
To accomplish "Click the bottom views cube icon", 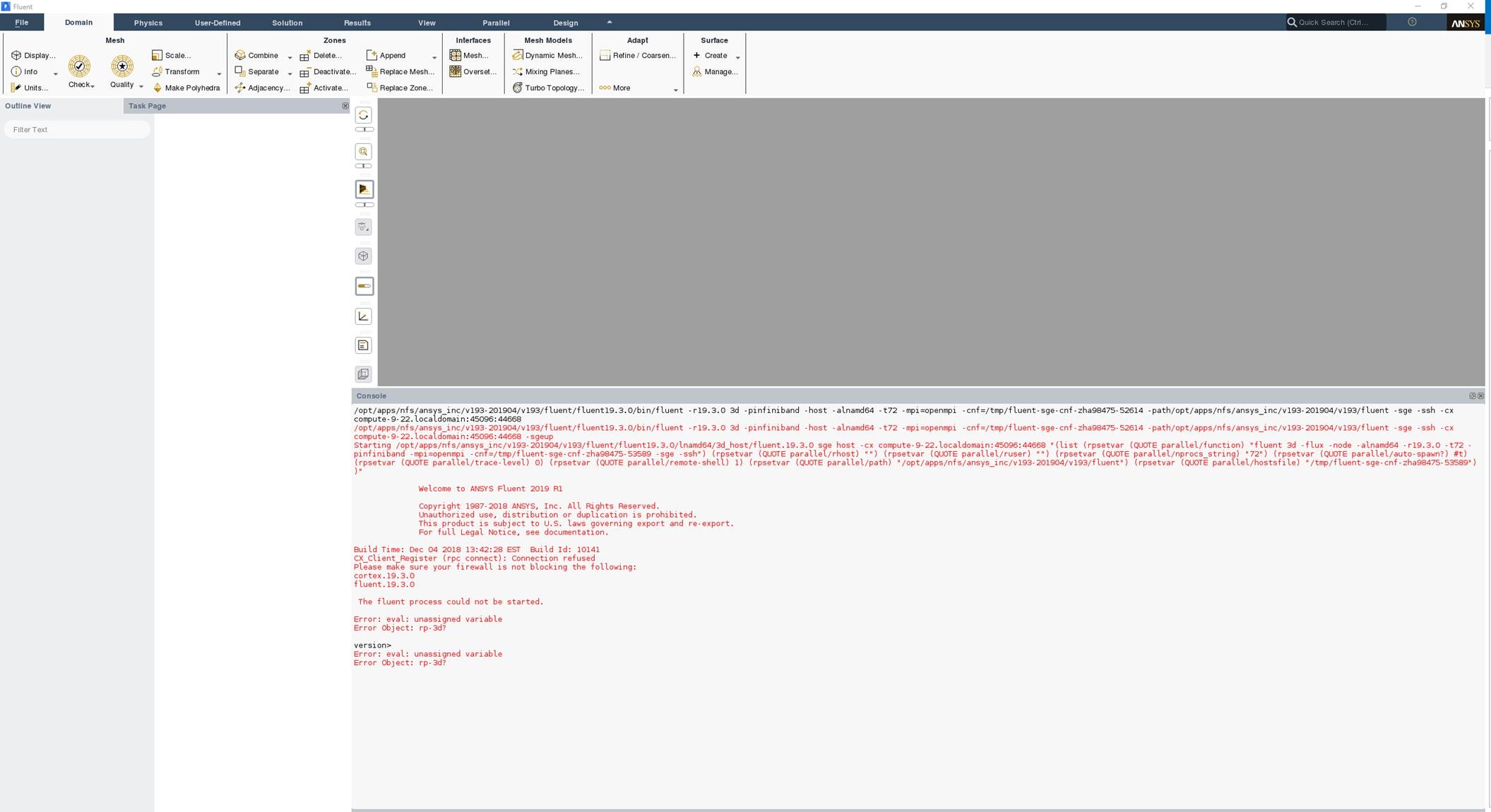I will [x=364, y=374].
